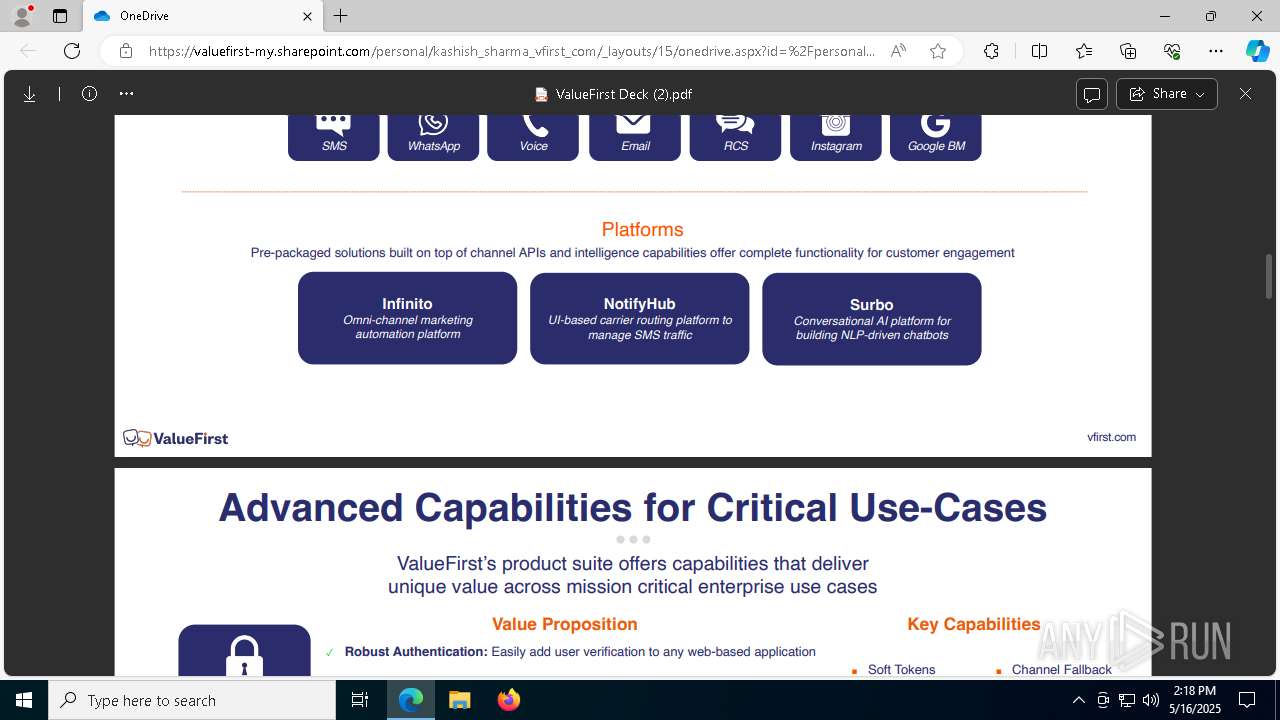Show file info details icon
Screen dimensions: 1280x720
(89, 94)
